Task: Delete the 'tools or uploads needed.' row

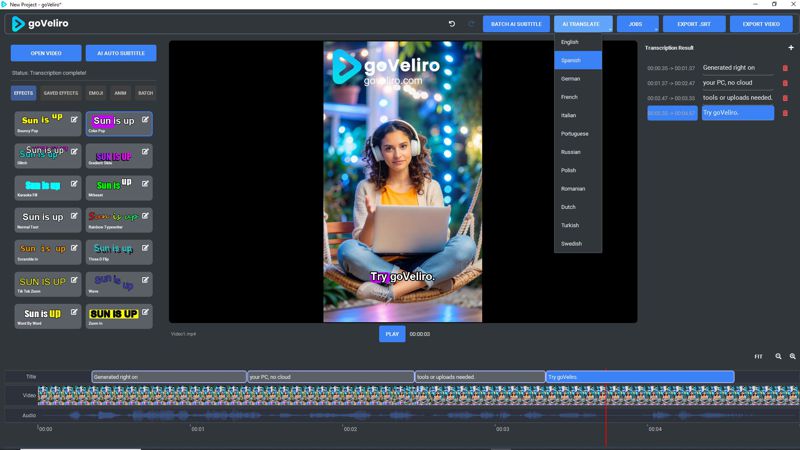Action: coord(785,98)
